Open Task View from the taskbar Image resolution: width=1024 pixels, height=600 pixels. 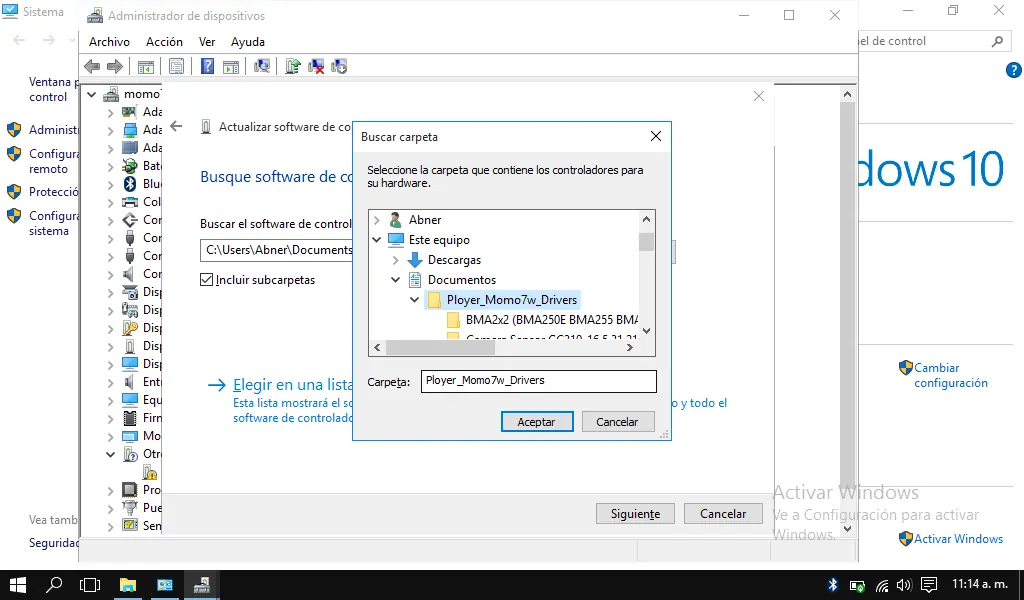90,584
